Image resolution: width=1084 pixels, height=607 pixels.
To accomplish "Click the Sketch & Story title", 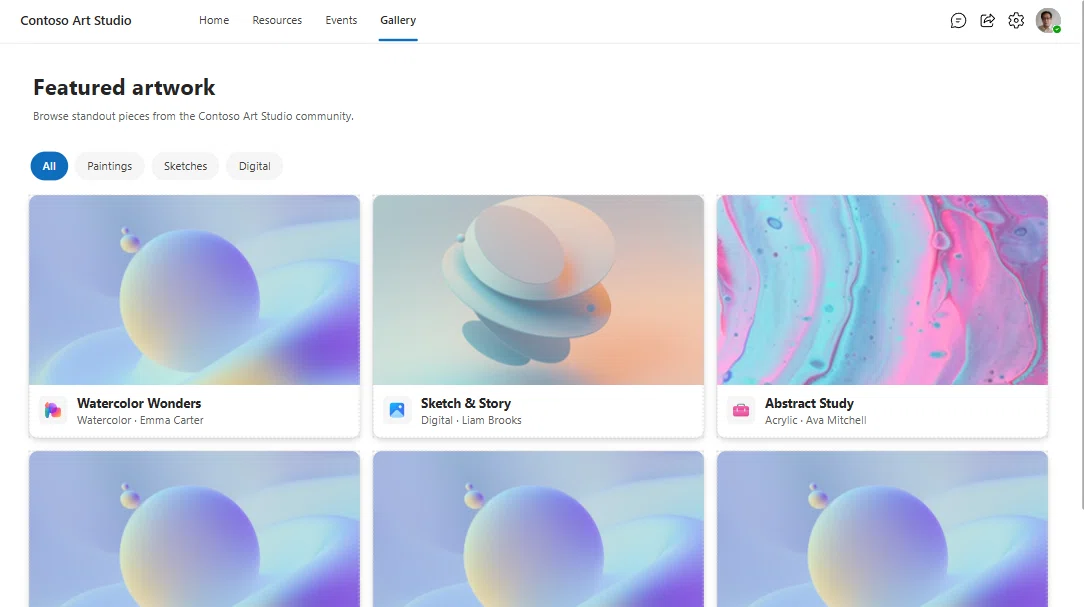I will pyautogui.click(x=466, y=403).
